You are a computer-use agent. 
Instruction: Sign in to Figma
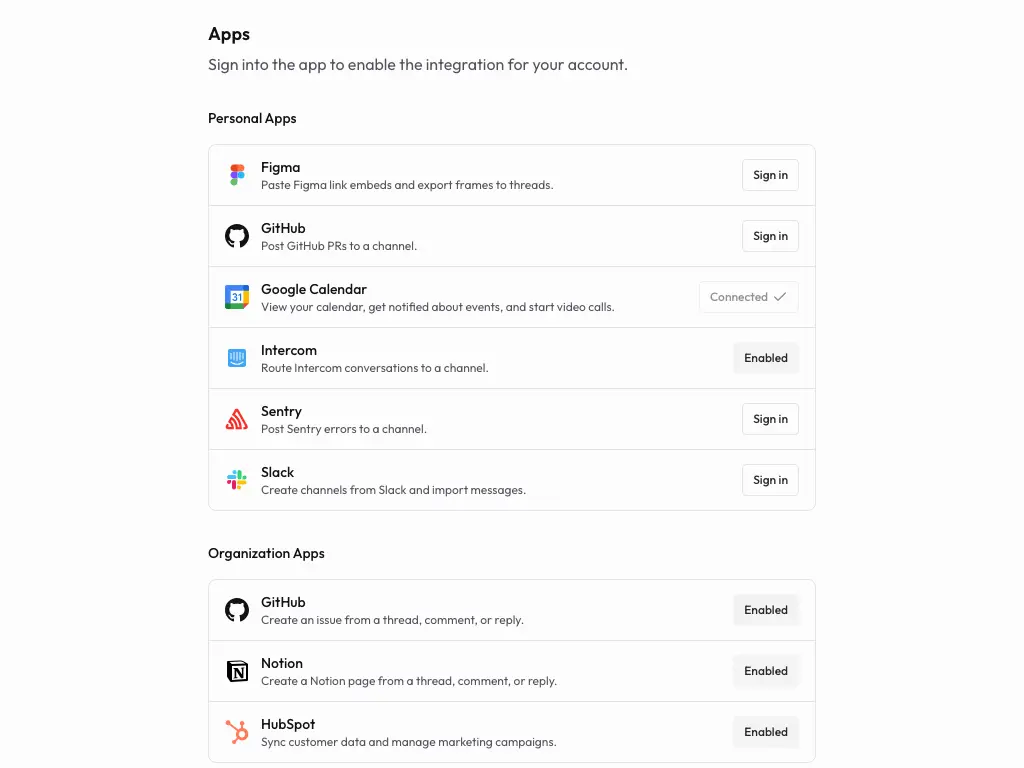(770, 175)
